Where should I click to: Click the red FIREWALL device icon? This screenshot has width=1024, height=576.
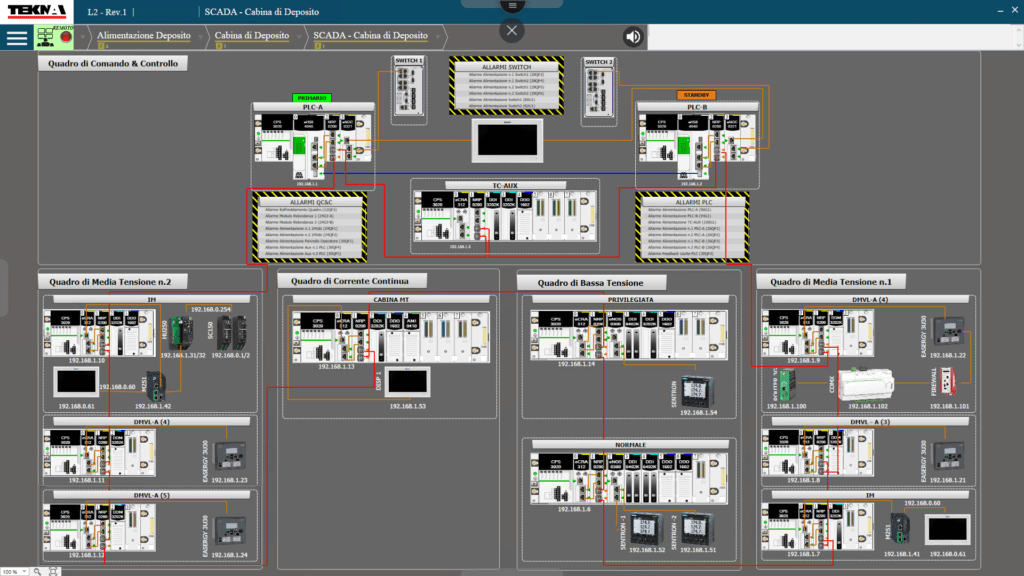click(963, 384)
